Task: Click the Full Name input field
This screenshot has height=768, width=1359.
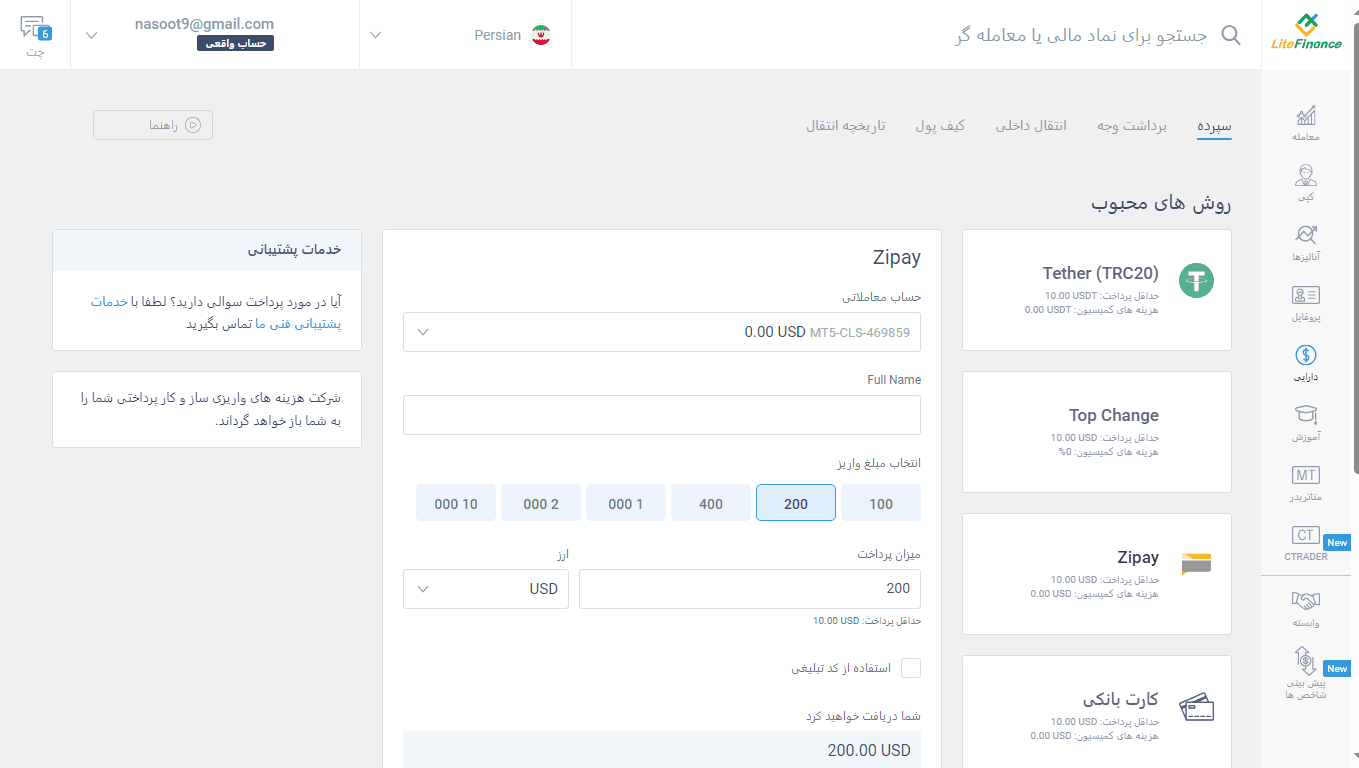Action: (662, 415)
